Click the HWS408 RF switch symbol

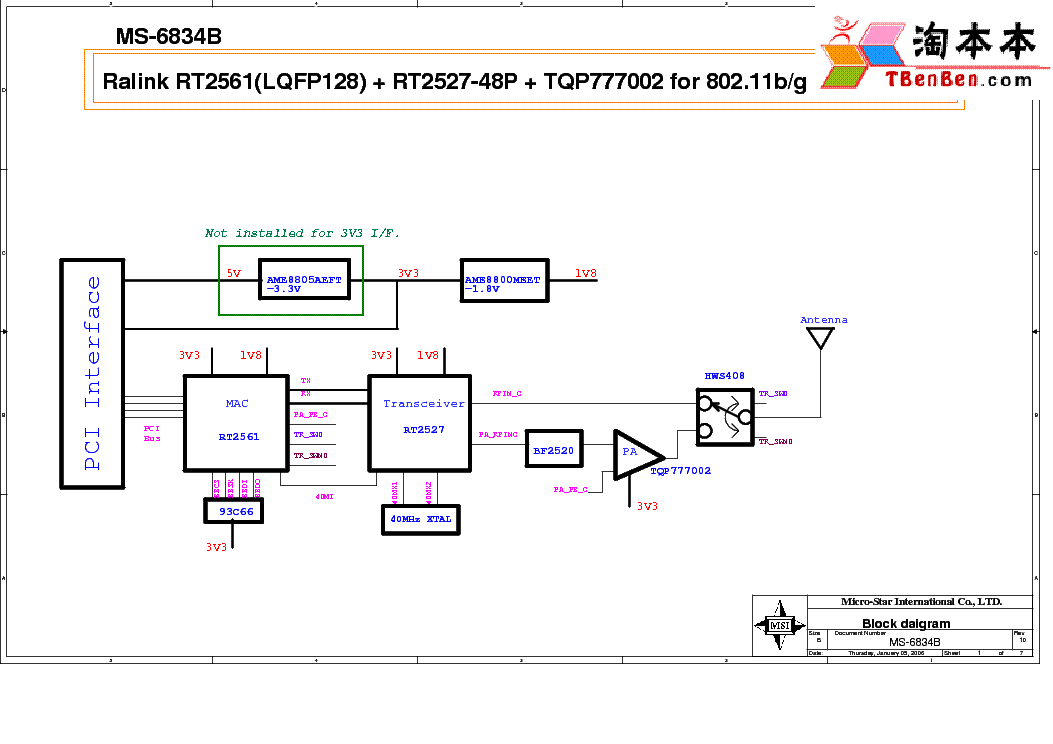725,417
